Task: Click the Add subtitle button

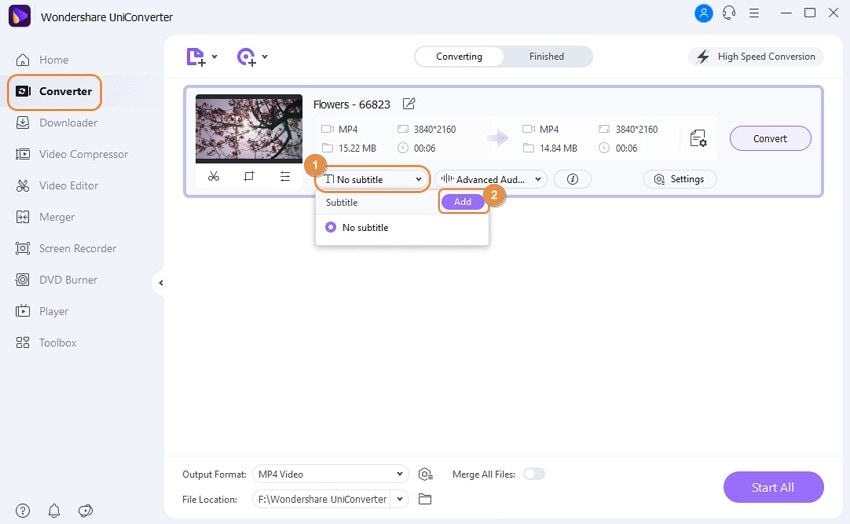Action: pos(462,202)
